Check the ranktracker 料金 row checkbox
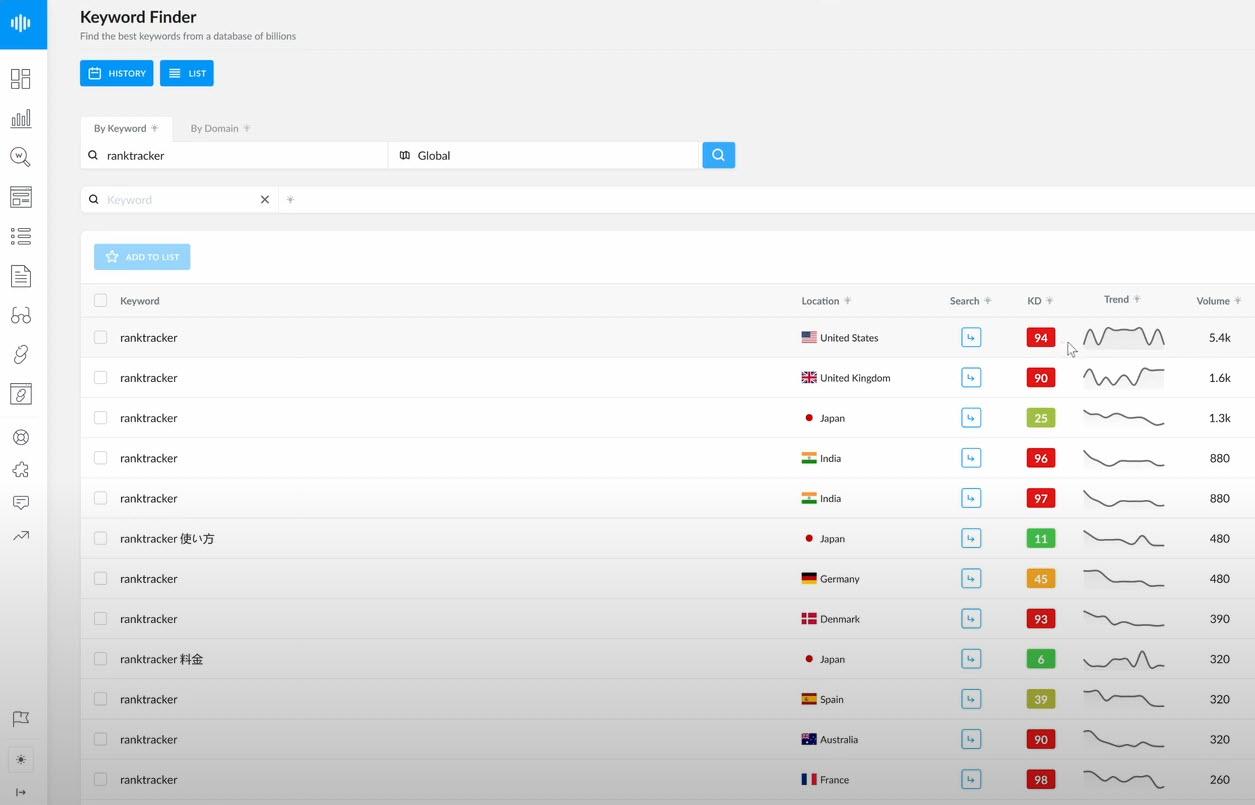This screenshot has width=1255, height=805. (100, 659)
